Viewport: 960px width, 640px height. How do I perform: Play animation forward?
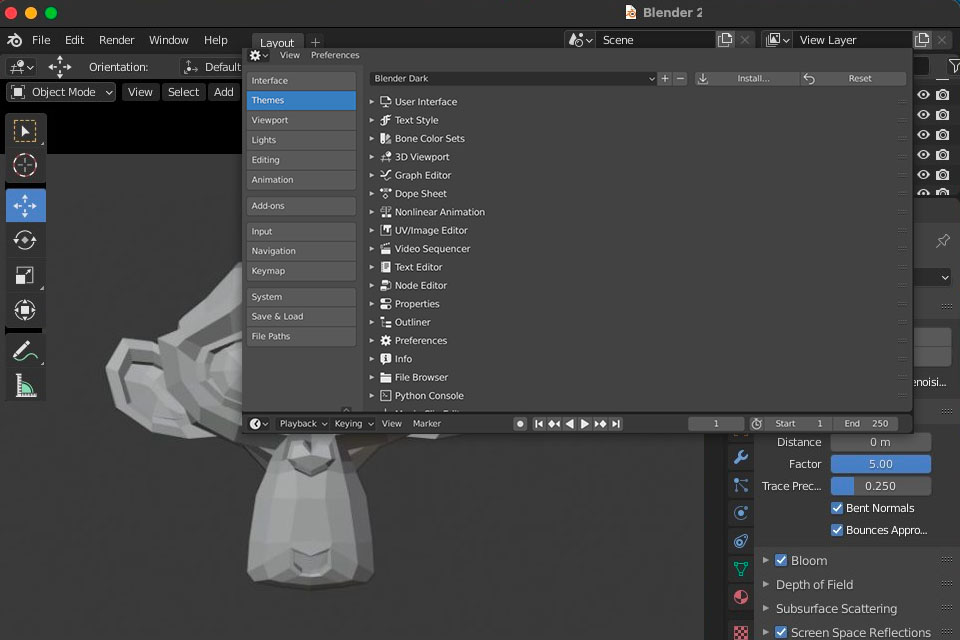click(585, 424)
